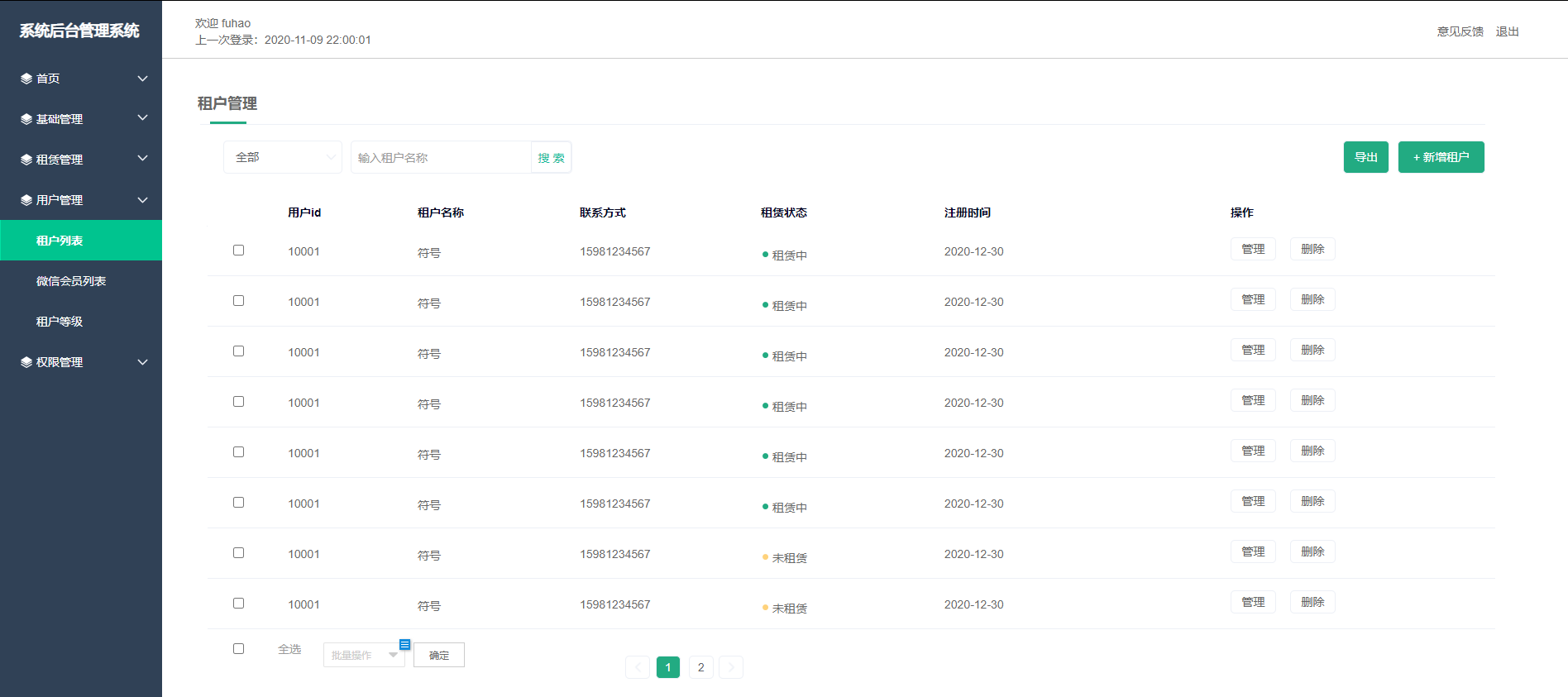Tick the checkbox in the seventh row (未租赁)

click(238, 552)
